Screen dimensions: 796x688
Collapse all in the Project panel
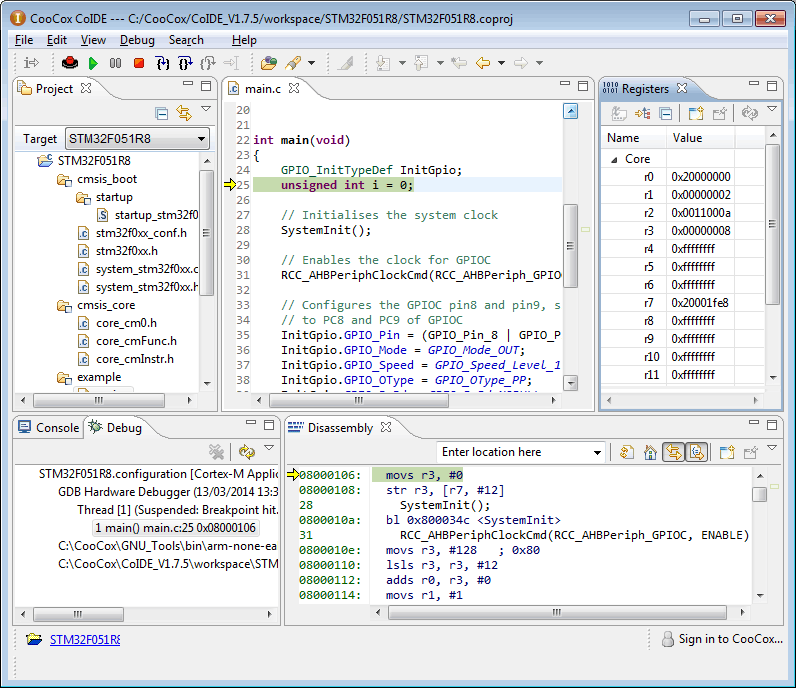point(162,113)
